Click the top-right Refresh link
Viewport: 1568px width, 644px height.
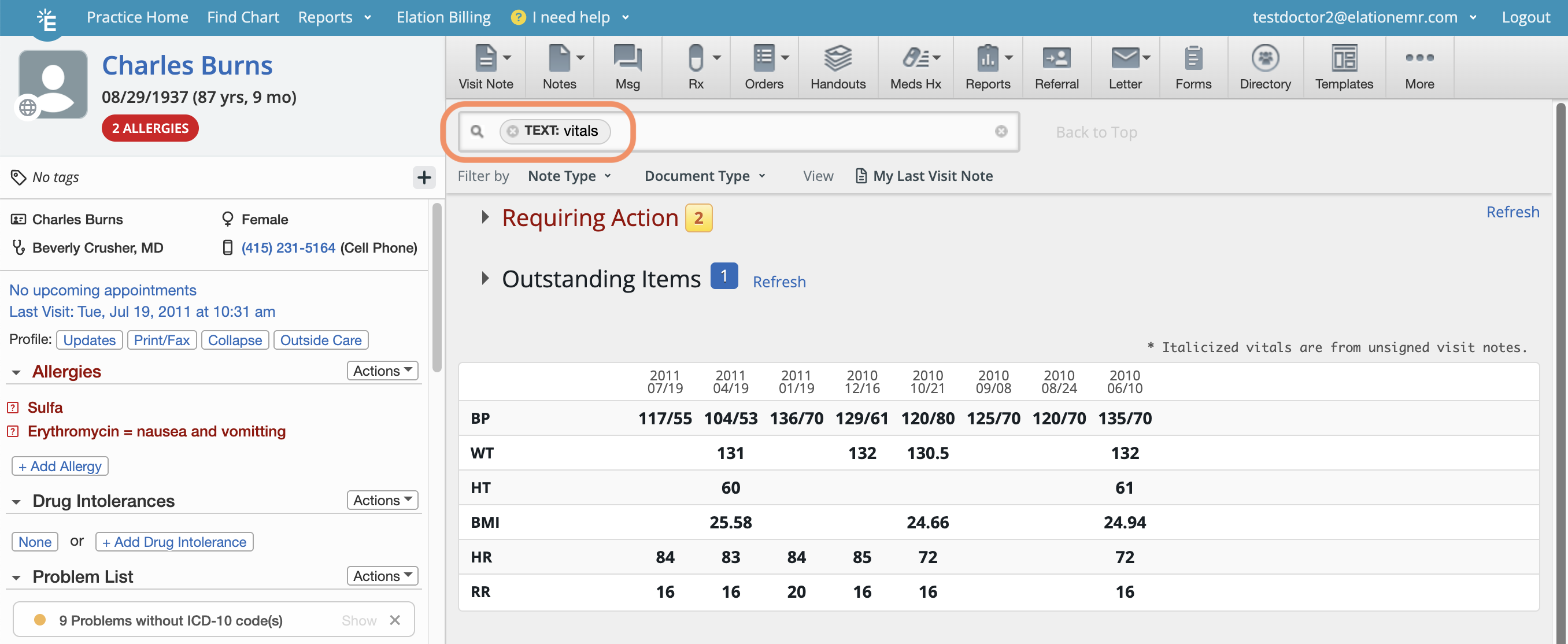tap(1512, 212)
